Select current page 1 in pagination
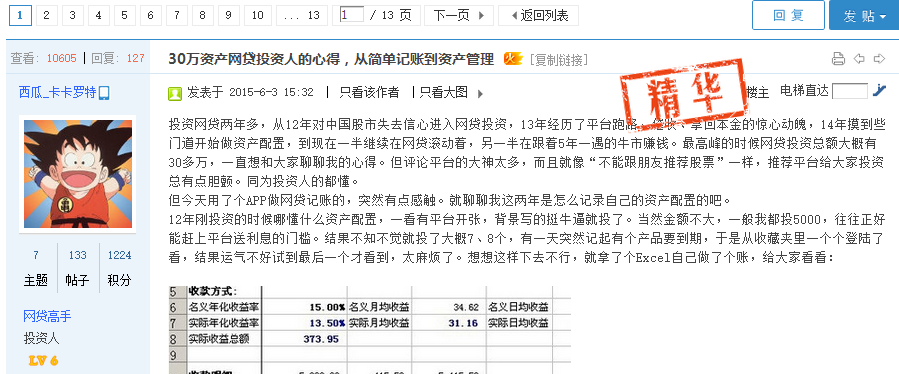The image size is (899, 374). click(x=20, y=15)
